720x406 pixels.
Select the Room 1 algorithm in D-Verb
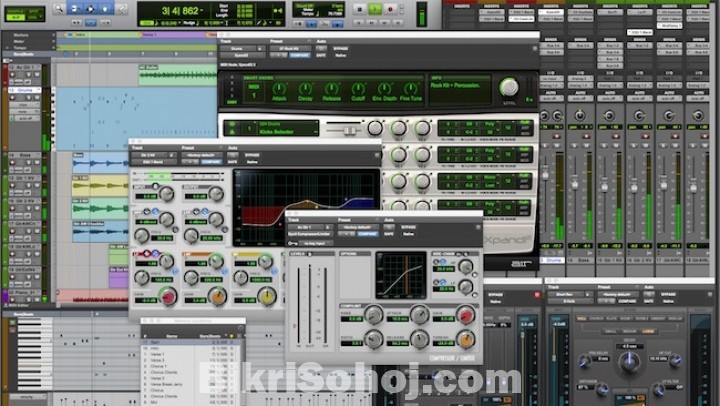pos(626,319)
